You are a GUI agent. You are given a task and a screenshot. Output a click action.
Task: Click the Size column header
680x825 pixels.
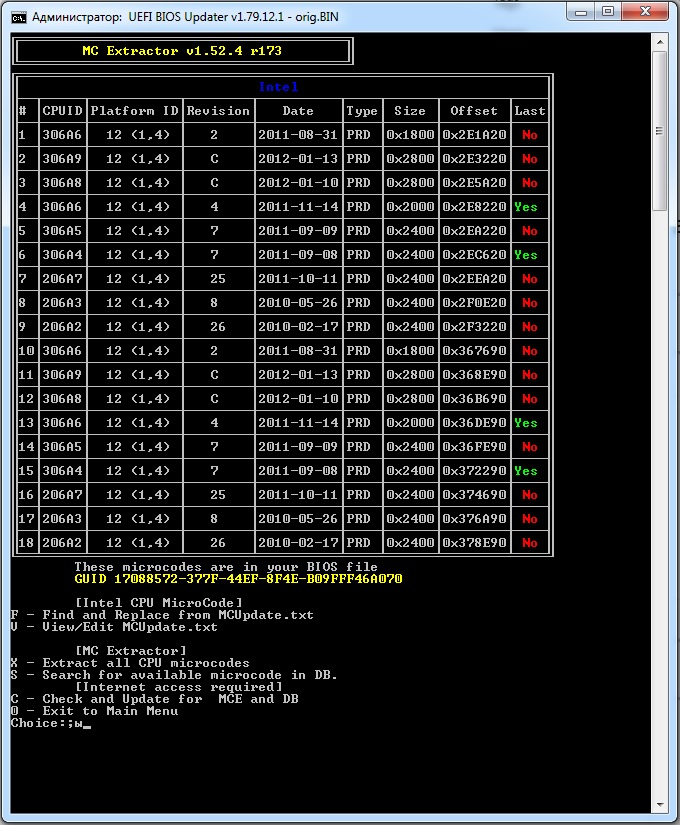pyautogui.click(x=410, y=111)
